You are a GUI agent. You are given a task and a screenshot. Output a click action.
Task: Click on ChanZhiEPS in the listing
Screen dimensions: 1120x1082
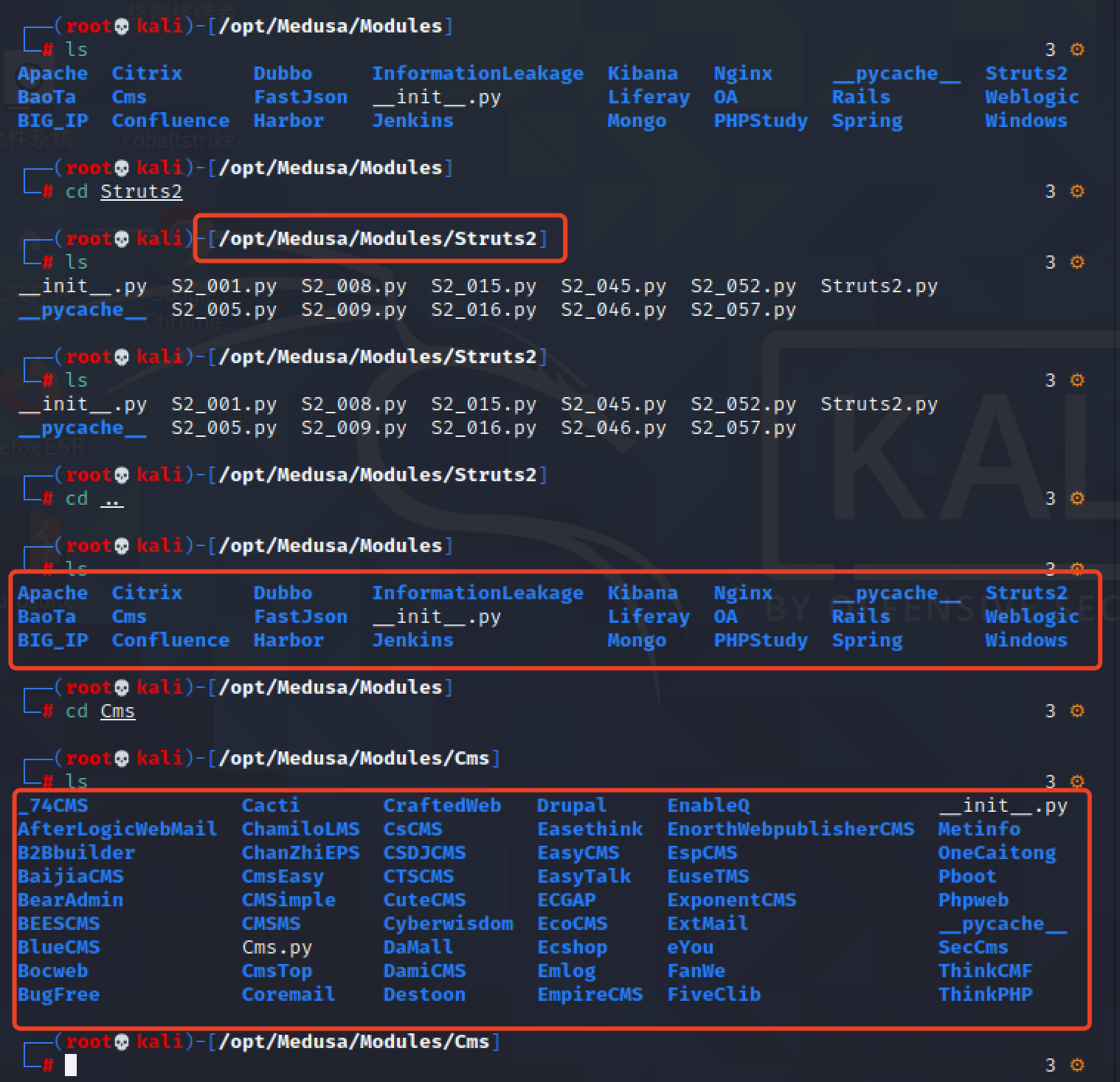(x=300, y=853)
